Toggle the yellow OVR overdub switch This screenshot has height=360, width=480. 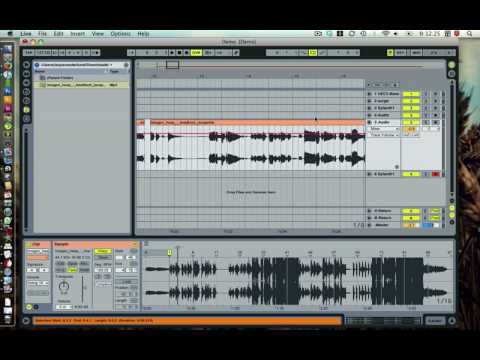click(196, 53)
